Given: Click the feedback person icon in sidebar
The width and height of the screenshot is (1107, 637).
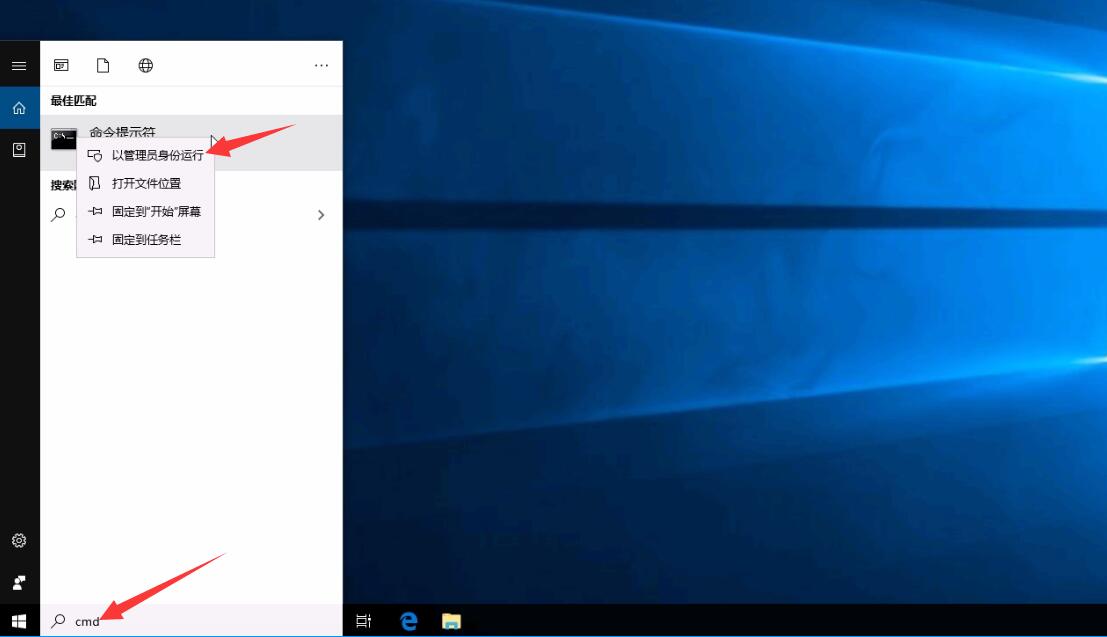Looking at the screenshot, I should 19,583.
